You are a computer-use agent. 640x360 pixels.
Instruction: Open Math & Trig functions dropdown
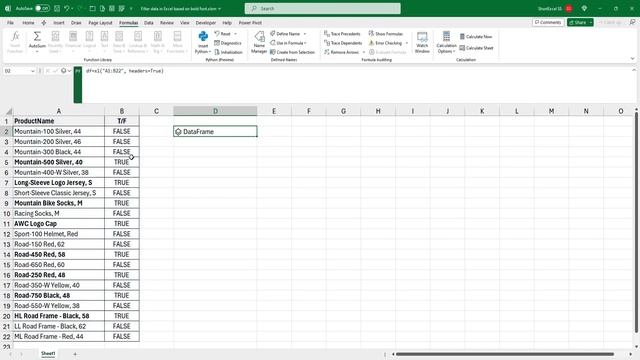click(x=158, y=42)
